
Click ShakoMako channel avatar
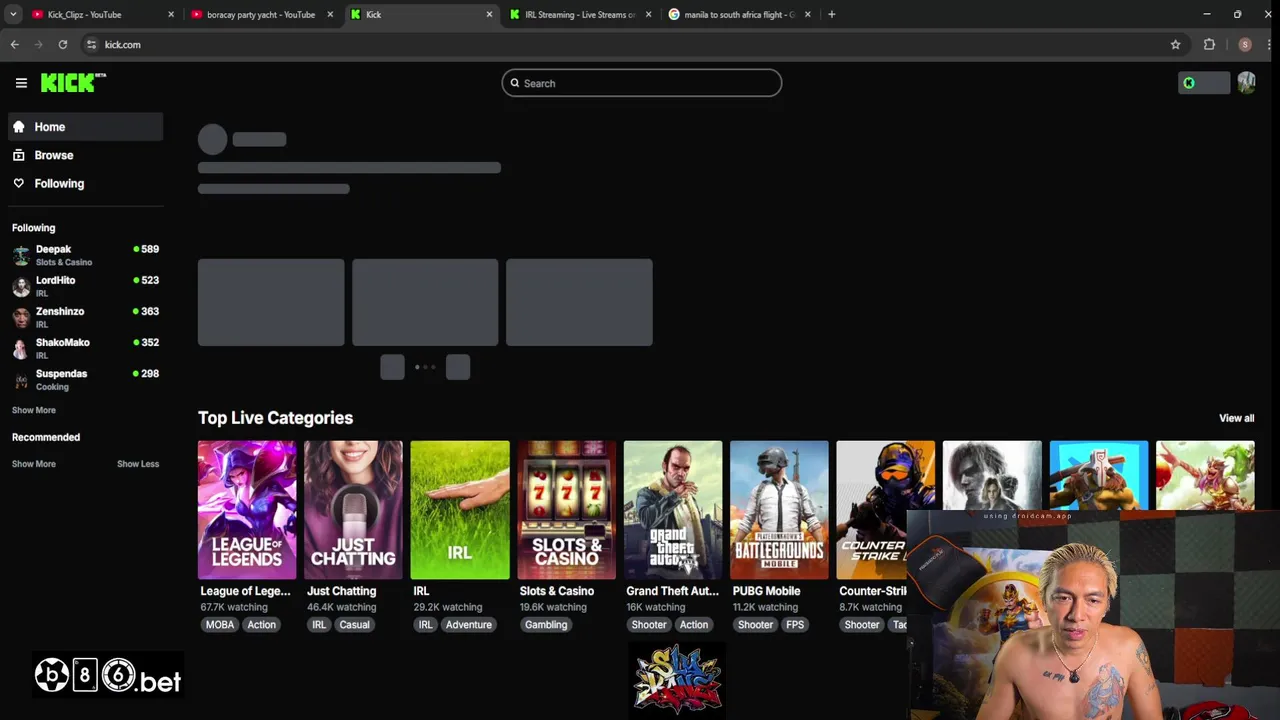(x=21, y=348)
